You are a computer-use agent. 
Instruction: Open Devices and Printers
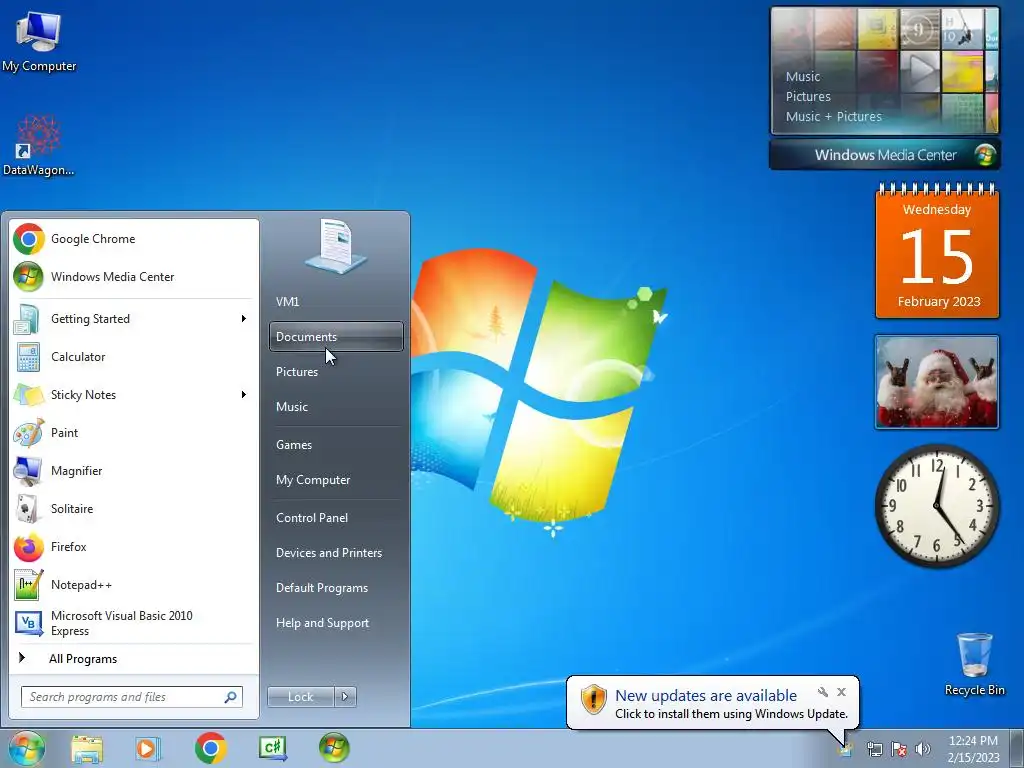coord(336,553)
